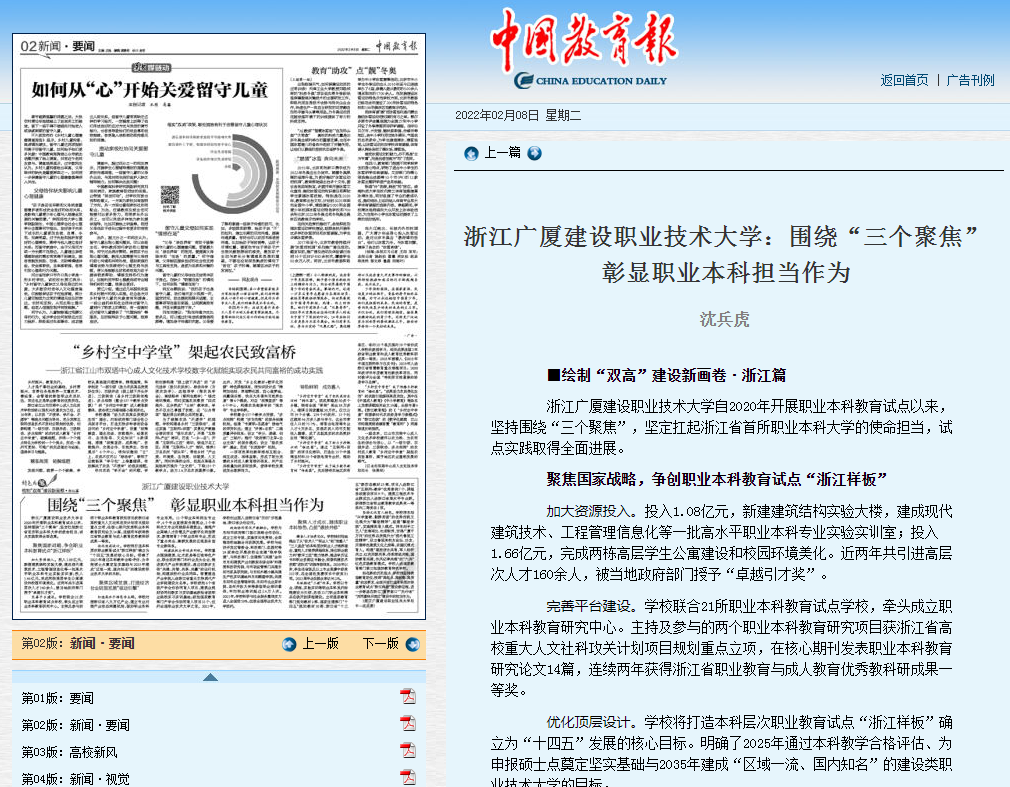Click the subheading 聚焦国家战略，争创职业本科教育试点
The height and width of the screenshot is (787, 1010).
click(717, 479)
